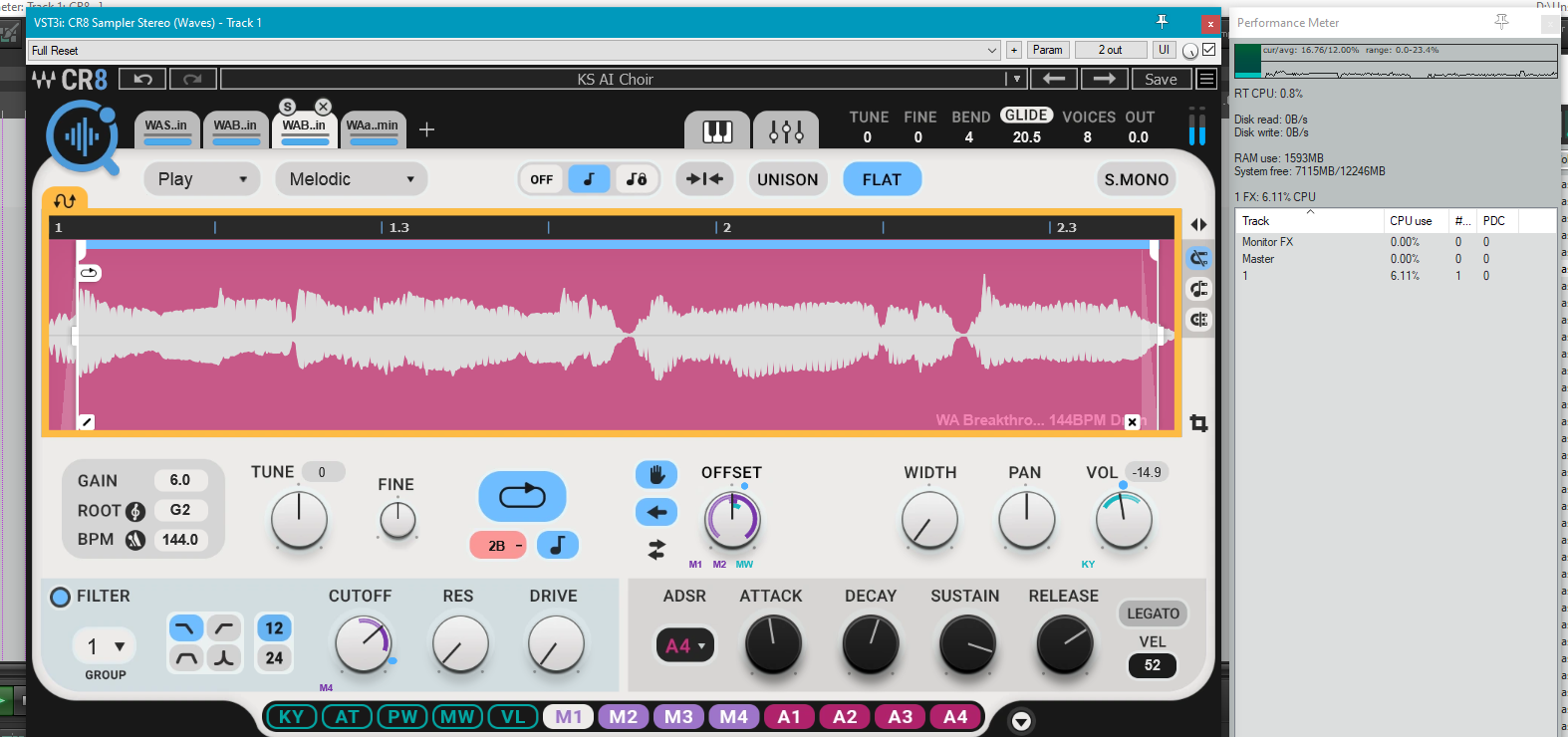Click the Param button
The image size is (1568, 737).
coord(1047,50)
